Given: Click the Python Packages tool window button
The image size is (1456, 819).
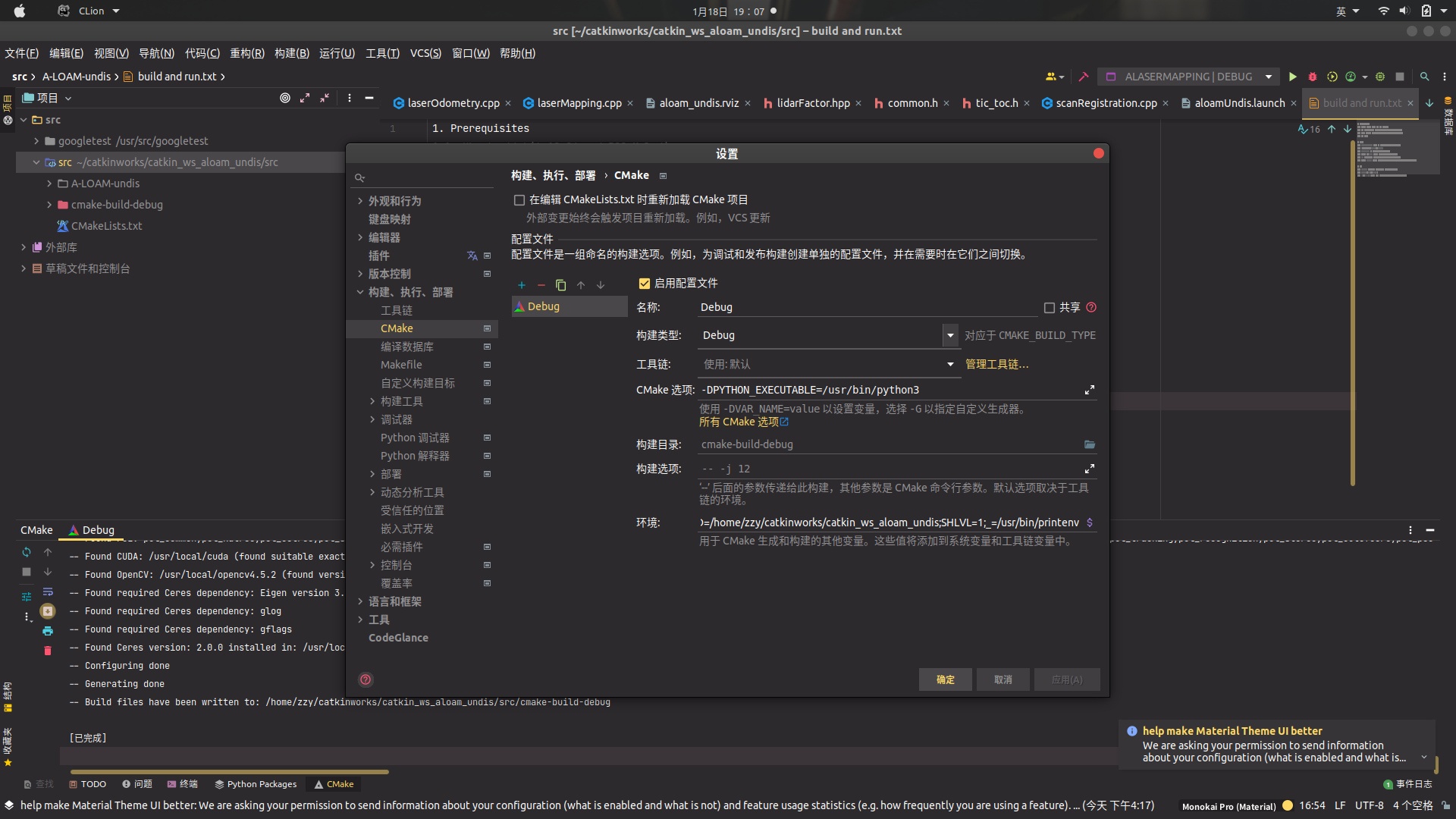Looking at the screenshot, I should pos(256,784).
